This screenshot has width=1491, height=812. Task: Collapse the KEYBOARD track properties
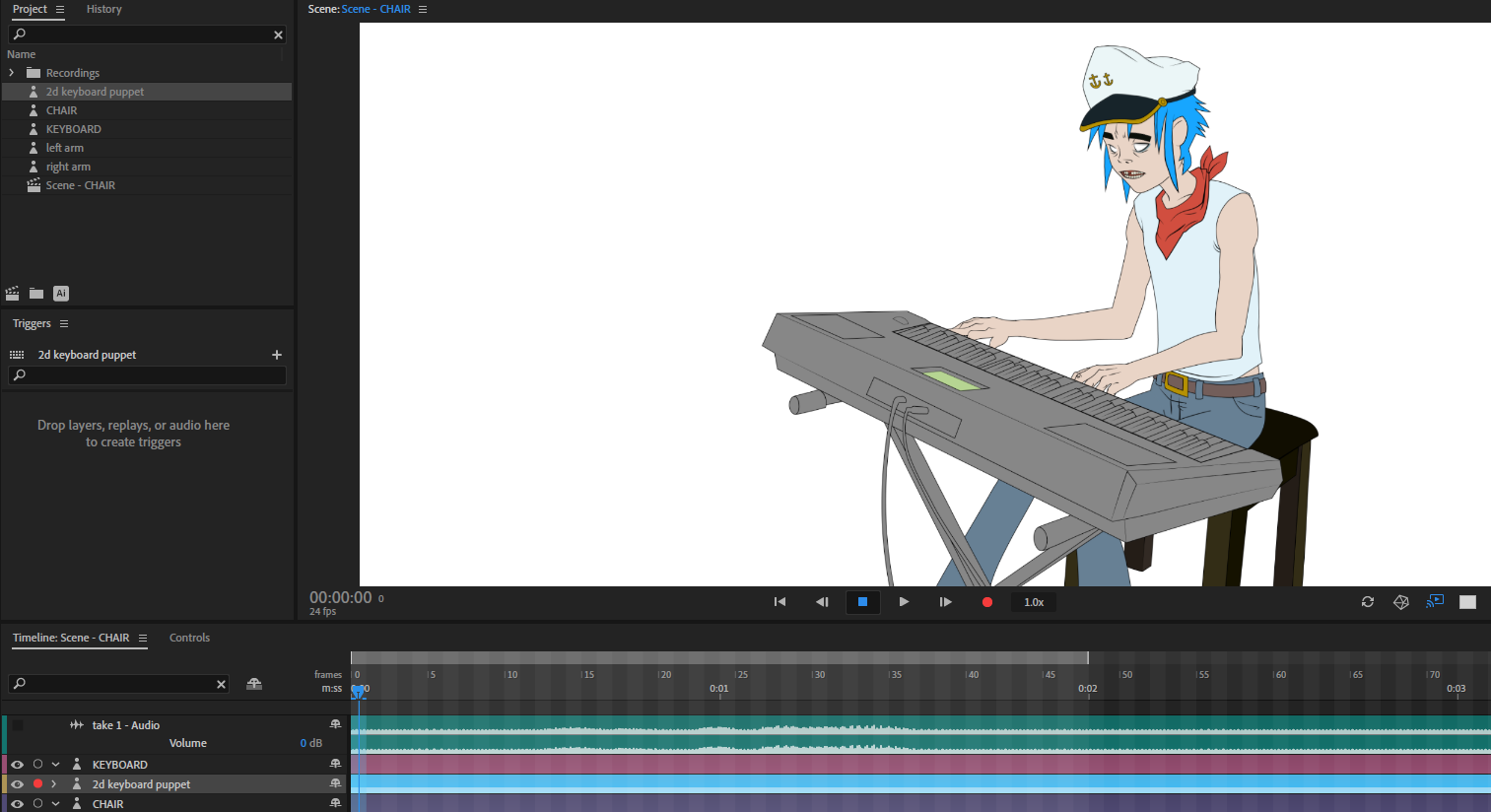coord(55,764)
